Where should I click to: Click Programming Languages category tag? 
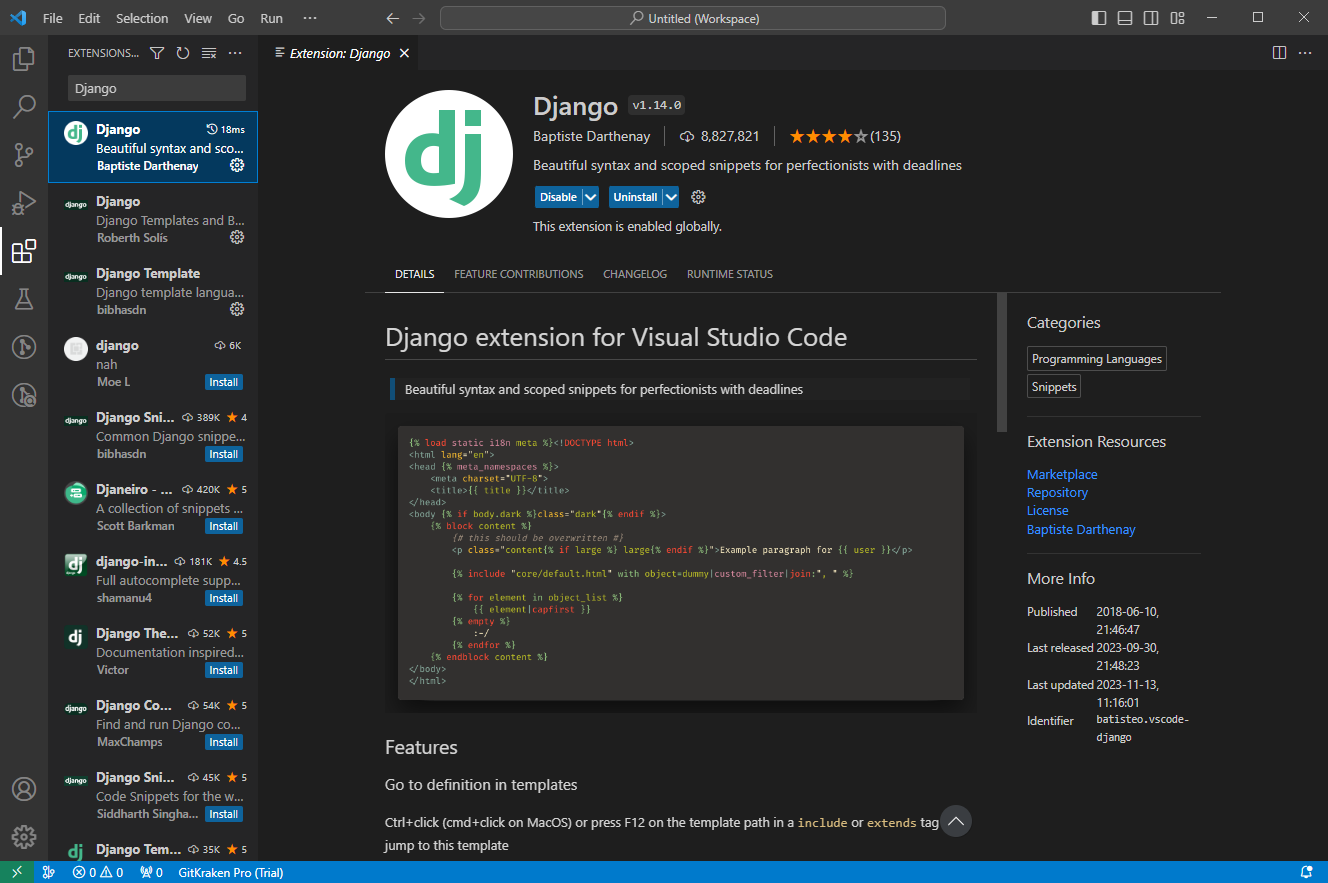tap(1097, 358)
